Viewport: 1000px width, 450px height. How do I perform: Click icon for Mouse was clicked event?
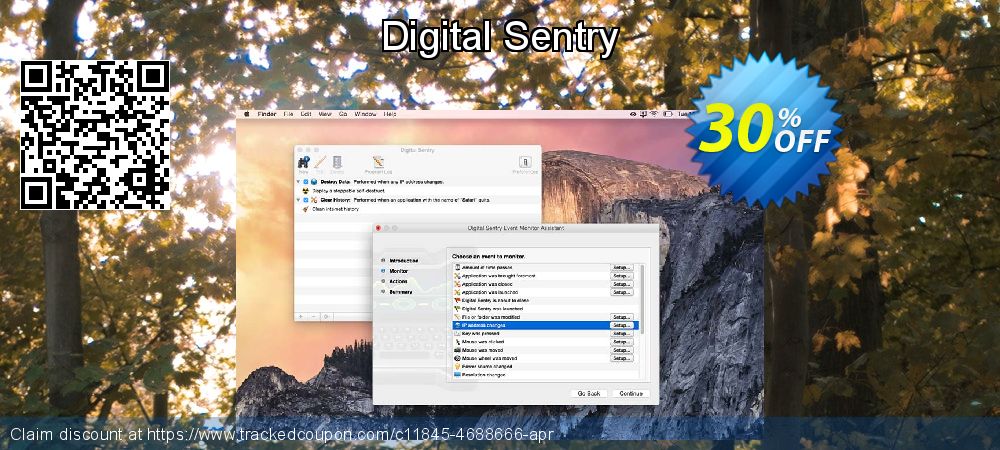(457, 342)
